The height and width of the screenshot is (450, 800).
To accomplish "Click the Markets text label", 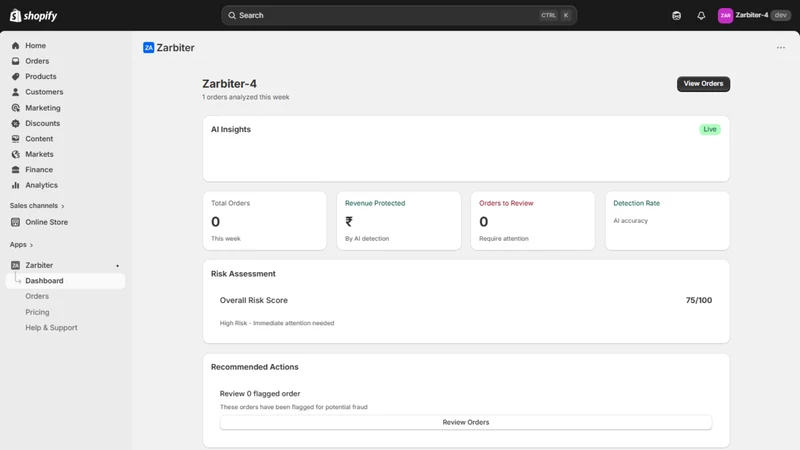I will [39, 154].
